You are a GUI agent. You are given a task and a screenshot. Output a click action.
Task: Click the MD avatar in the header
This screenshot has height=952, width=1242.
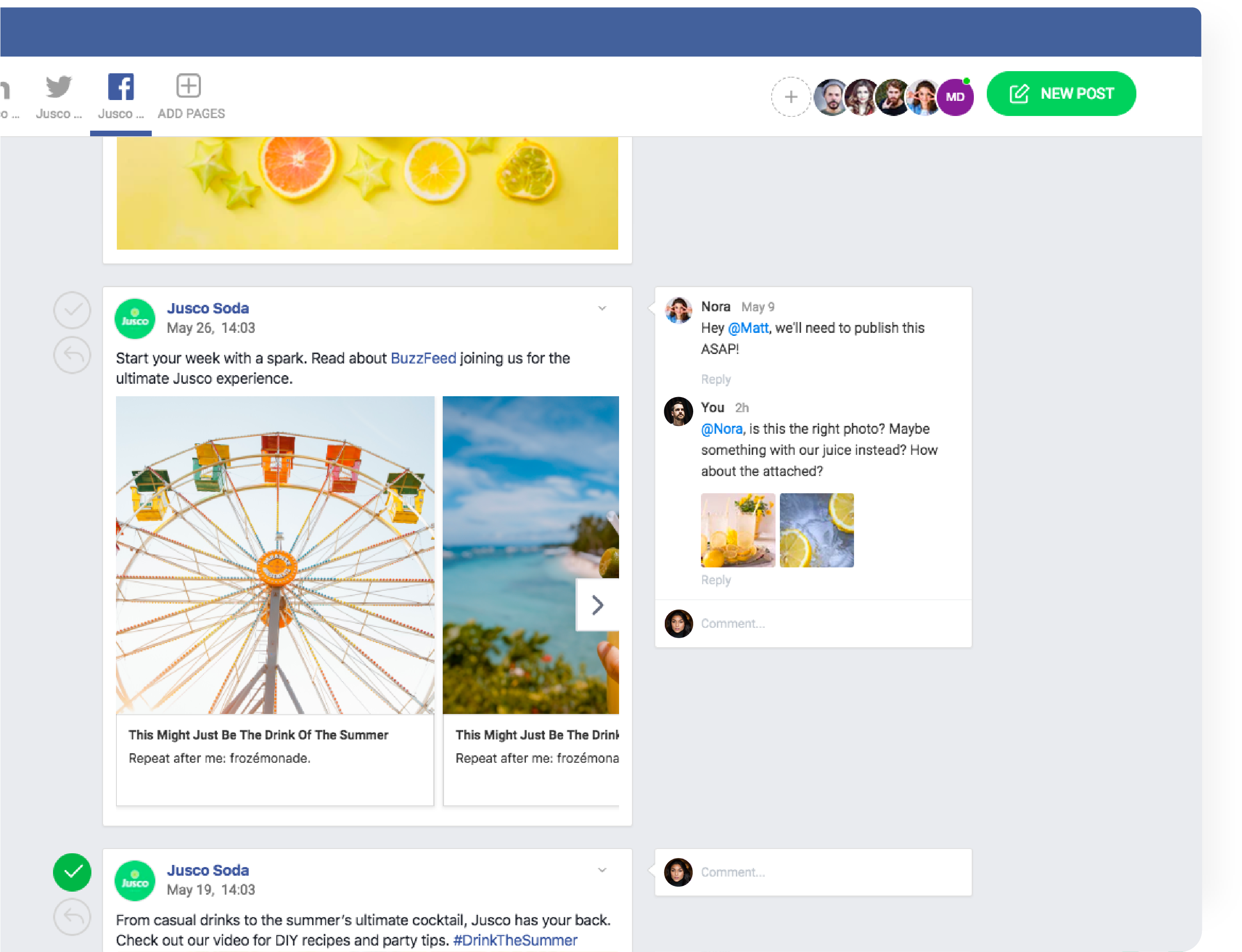(x=956, y=96)
